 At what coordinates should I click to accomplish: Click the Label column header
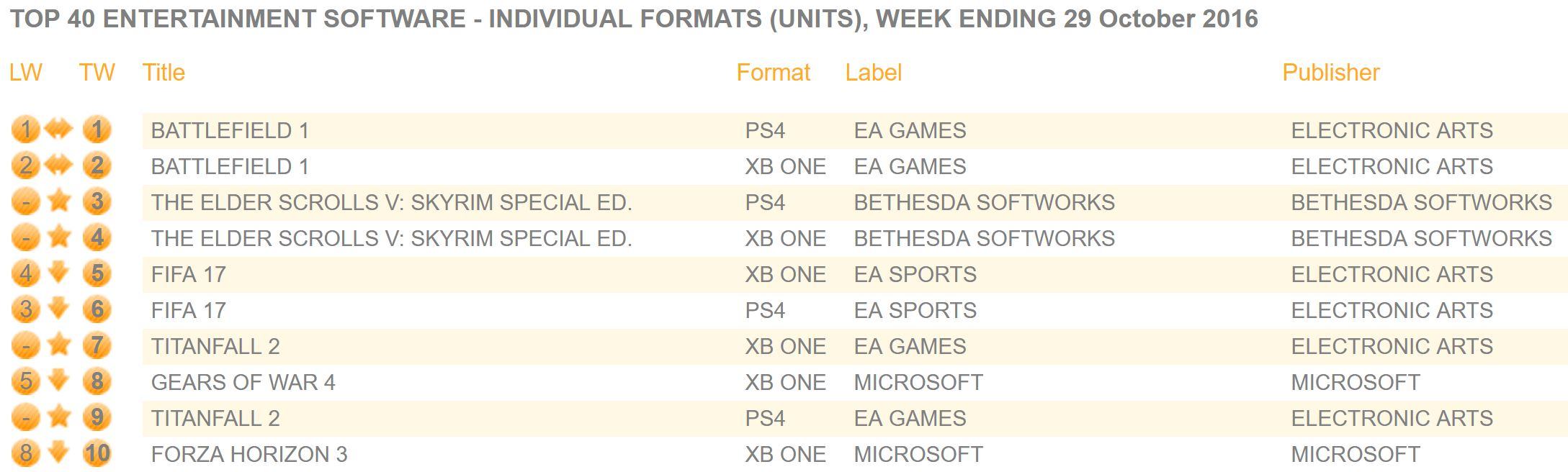click(x=873, y=73)
